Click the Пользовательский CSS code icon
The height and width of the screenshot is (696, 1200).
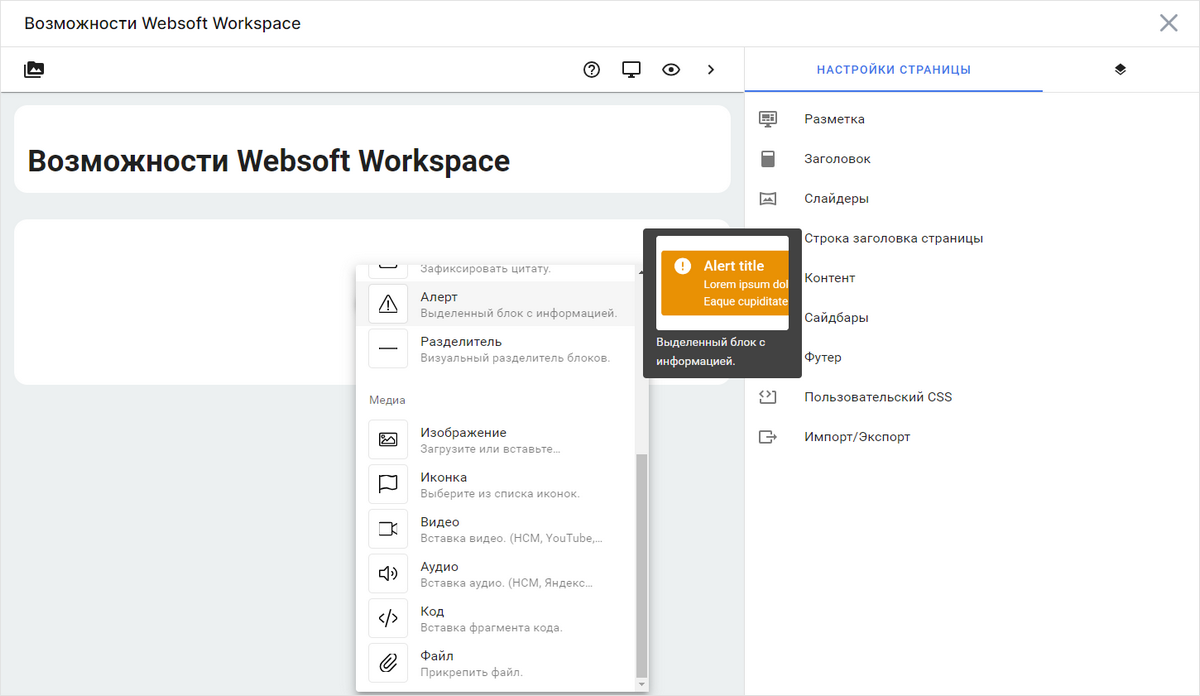pos(768,396)
